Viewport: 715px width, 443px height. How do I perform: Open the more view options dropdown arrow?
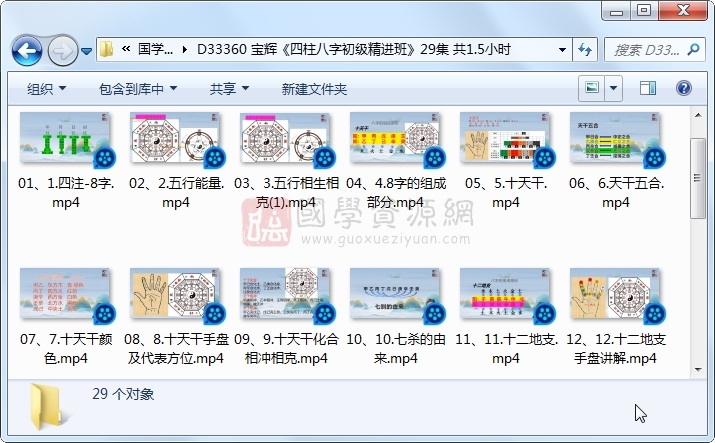(x=614, y=88)
